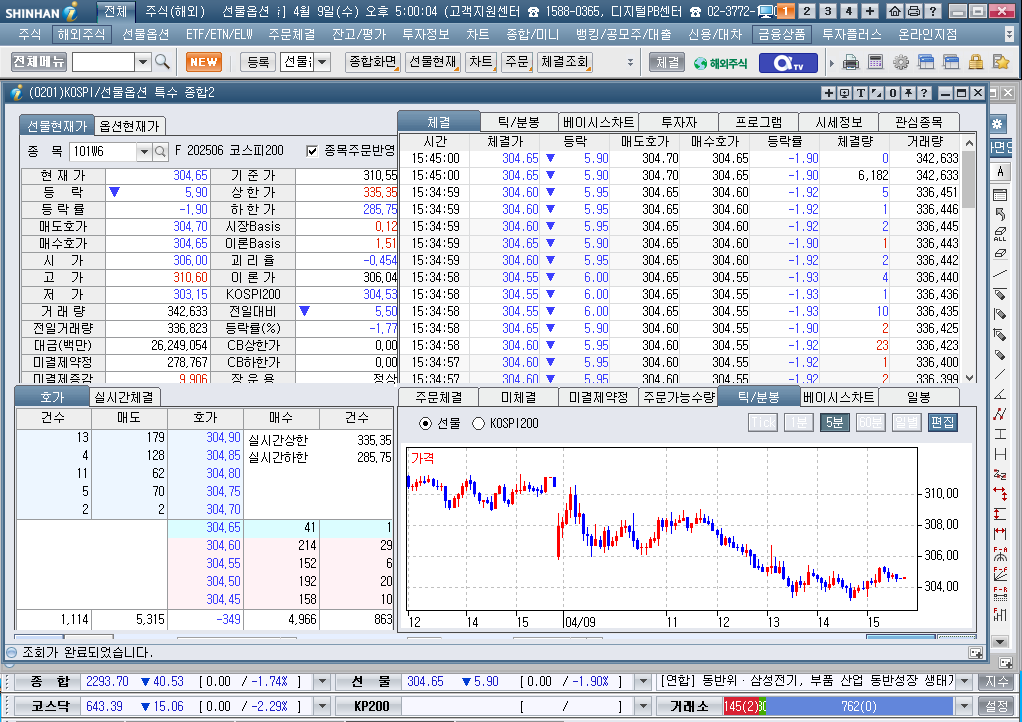Toggle the 60분 chart interval button
This screenshot has height=722, width=1022.
tap(870, 422)
